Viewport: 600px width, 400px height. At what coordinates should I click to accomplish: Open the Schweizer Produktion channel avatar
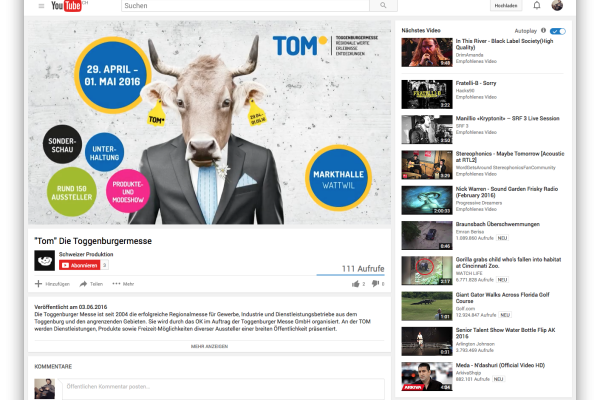coord(44,260)
